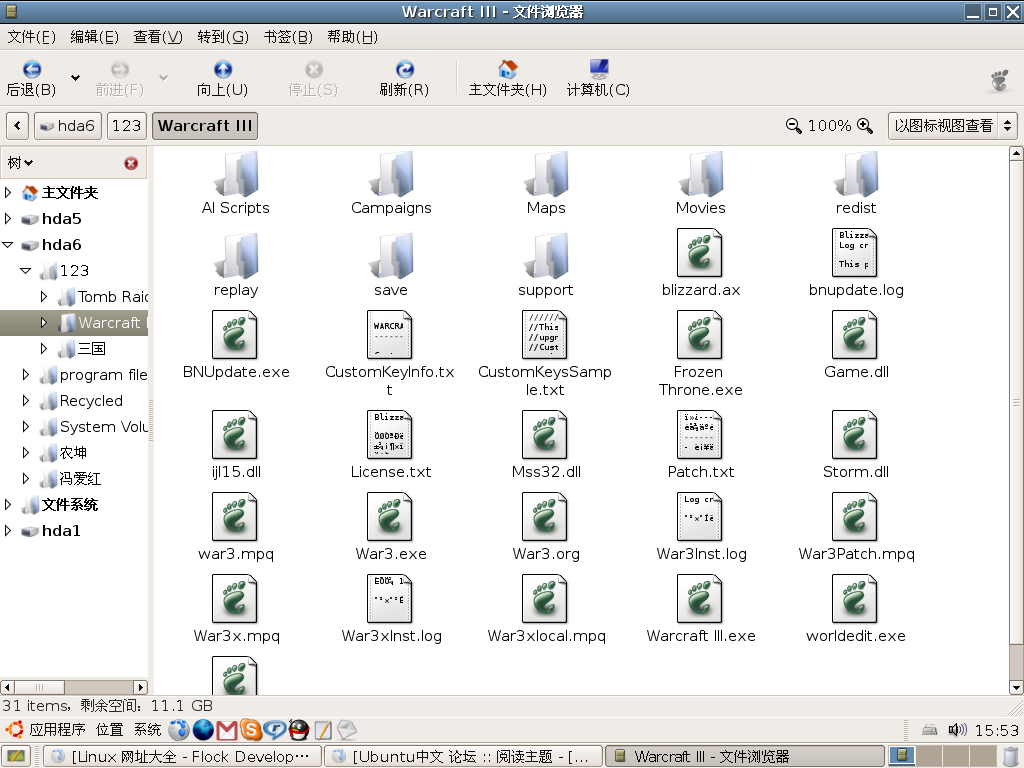Select the Maps folder icon

[546, 174]
